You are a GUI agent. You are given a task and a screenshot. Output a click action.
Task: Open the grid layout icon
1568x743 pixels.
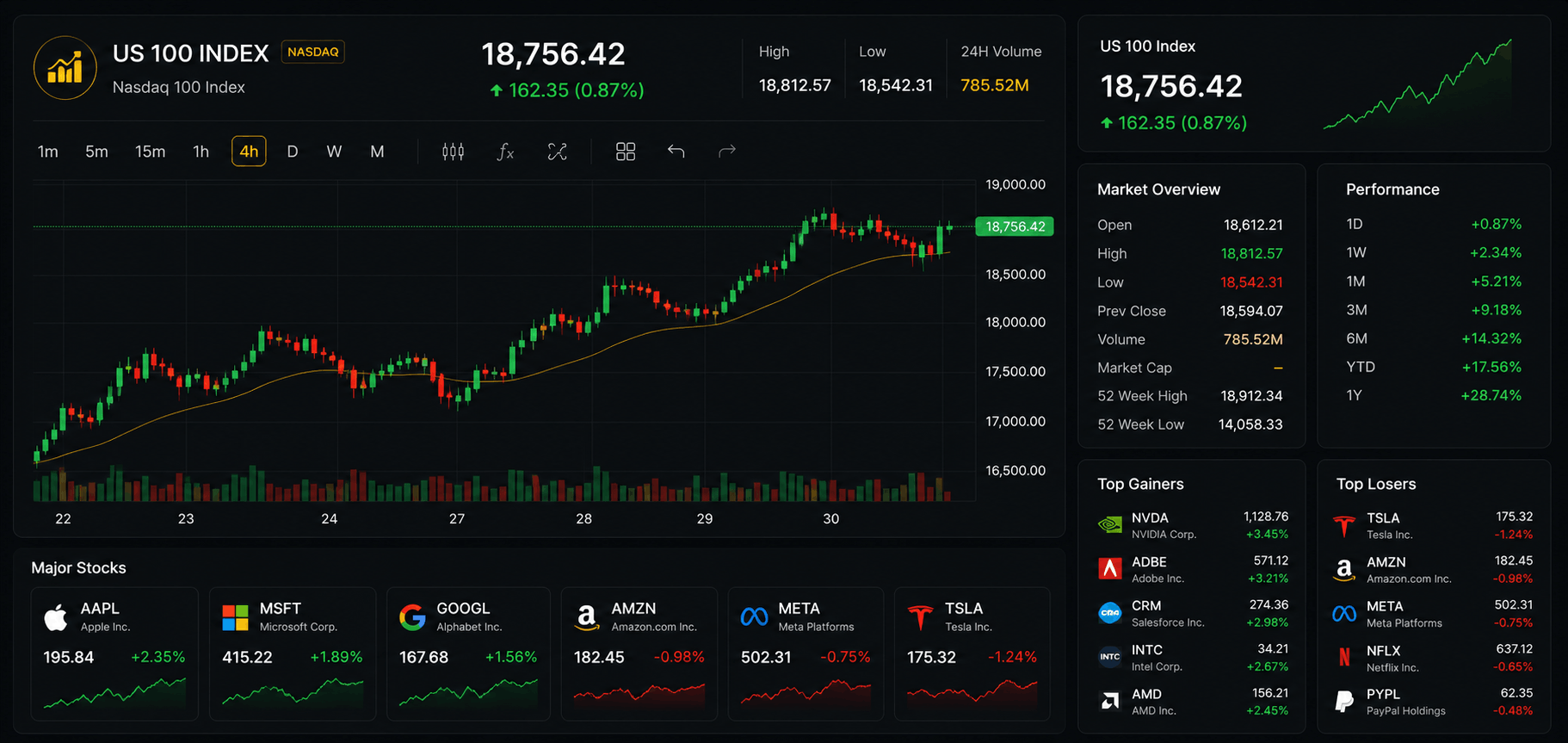[x=626, y=152]
